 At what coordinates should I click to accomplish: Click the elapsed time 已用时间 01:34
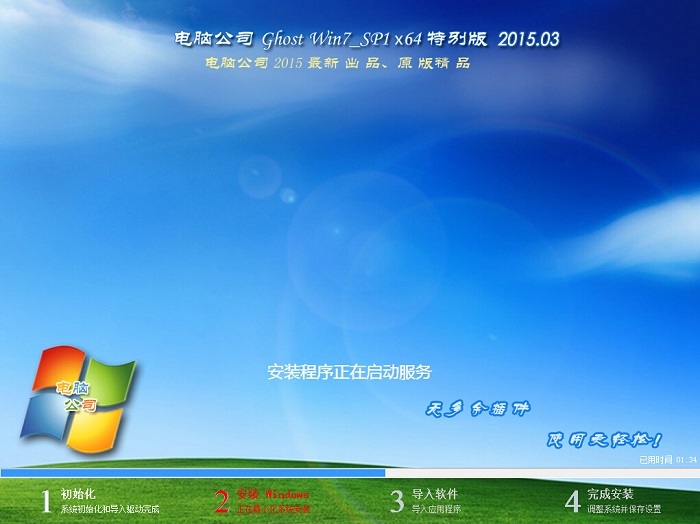[x=668, y=459]
